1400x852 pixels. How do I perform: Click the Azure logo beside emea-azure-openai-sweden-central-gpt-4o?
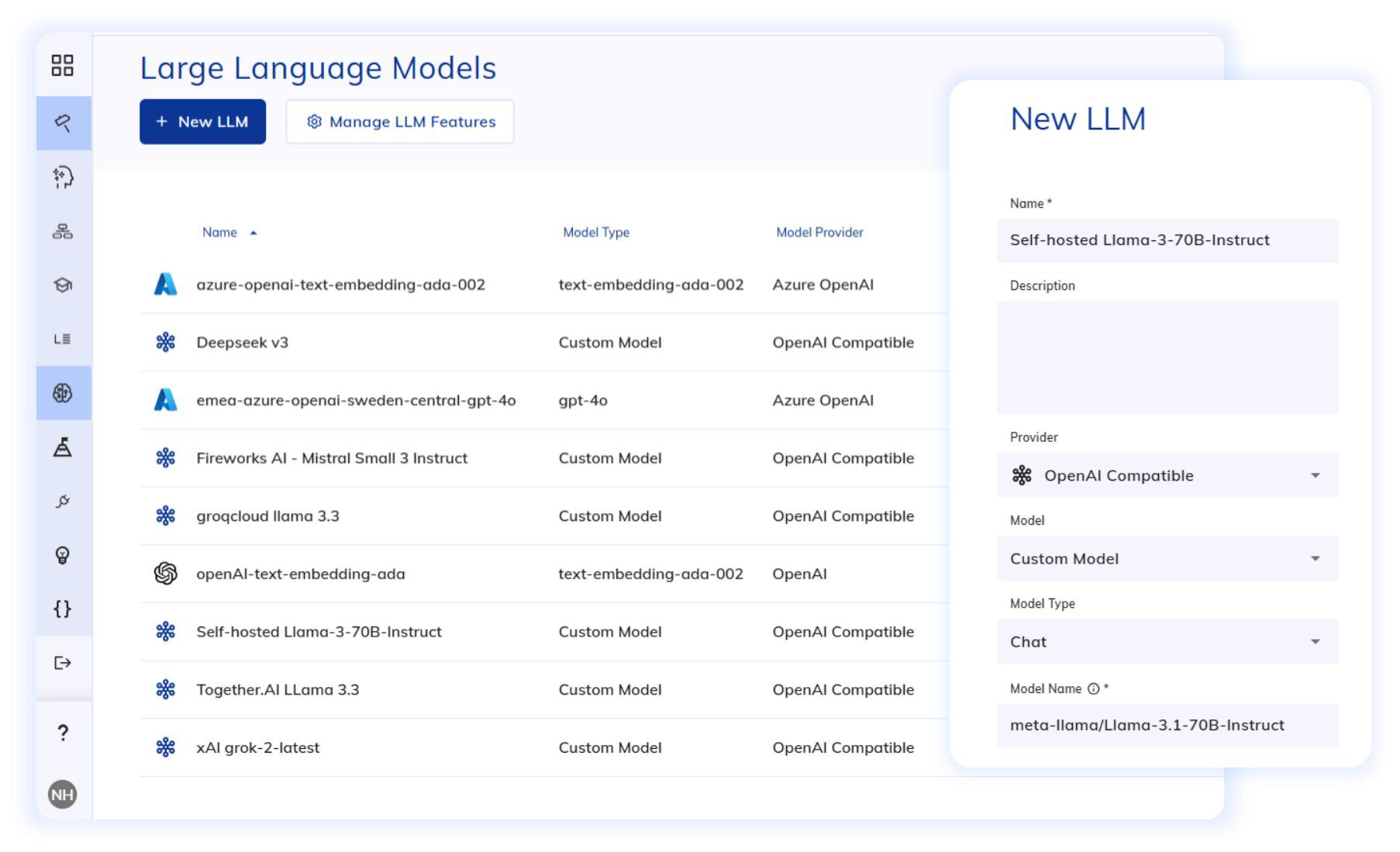tap(166, 400)
